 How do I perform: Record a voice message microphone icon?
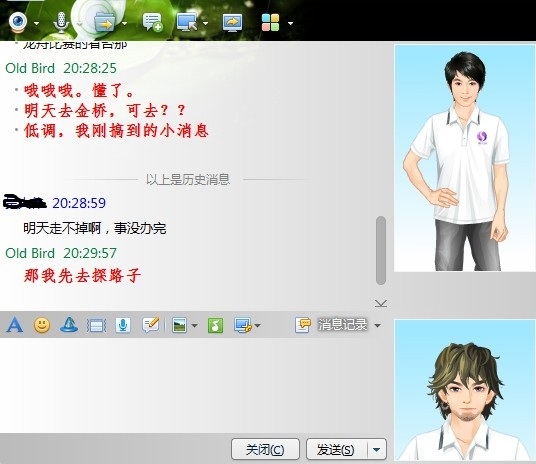(x=123, y=325)
